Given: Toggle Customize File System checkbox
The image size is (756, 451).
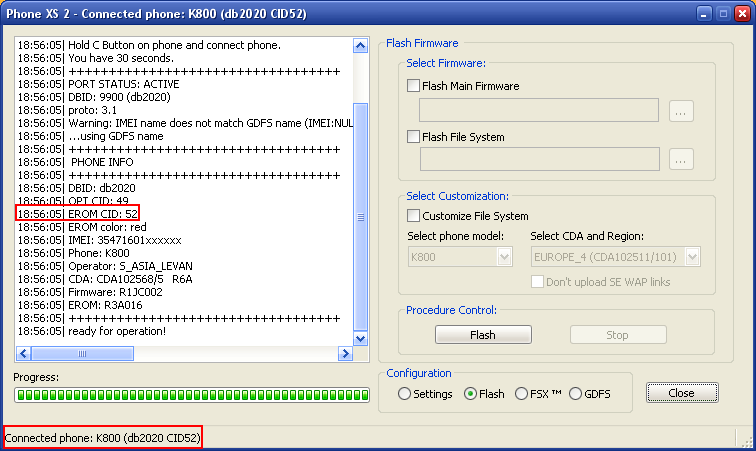Looking at the screenshot, I should (x=414, y=216).
